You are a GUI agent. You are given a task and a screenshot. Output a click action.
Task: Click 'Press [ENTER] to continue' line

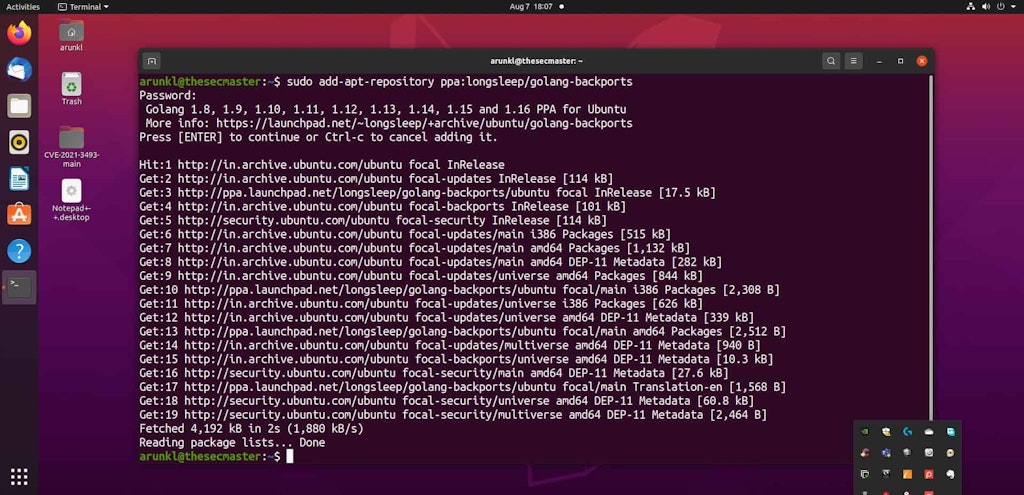318,137
